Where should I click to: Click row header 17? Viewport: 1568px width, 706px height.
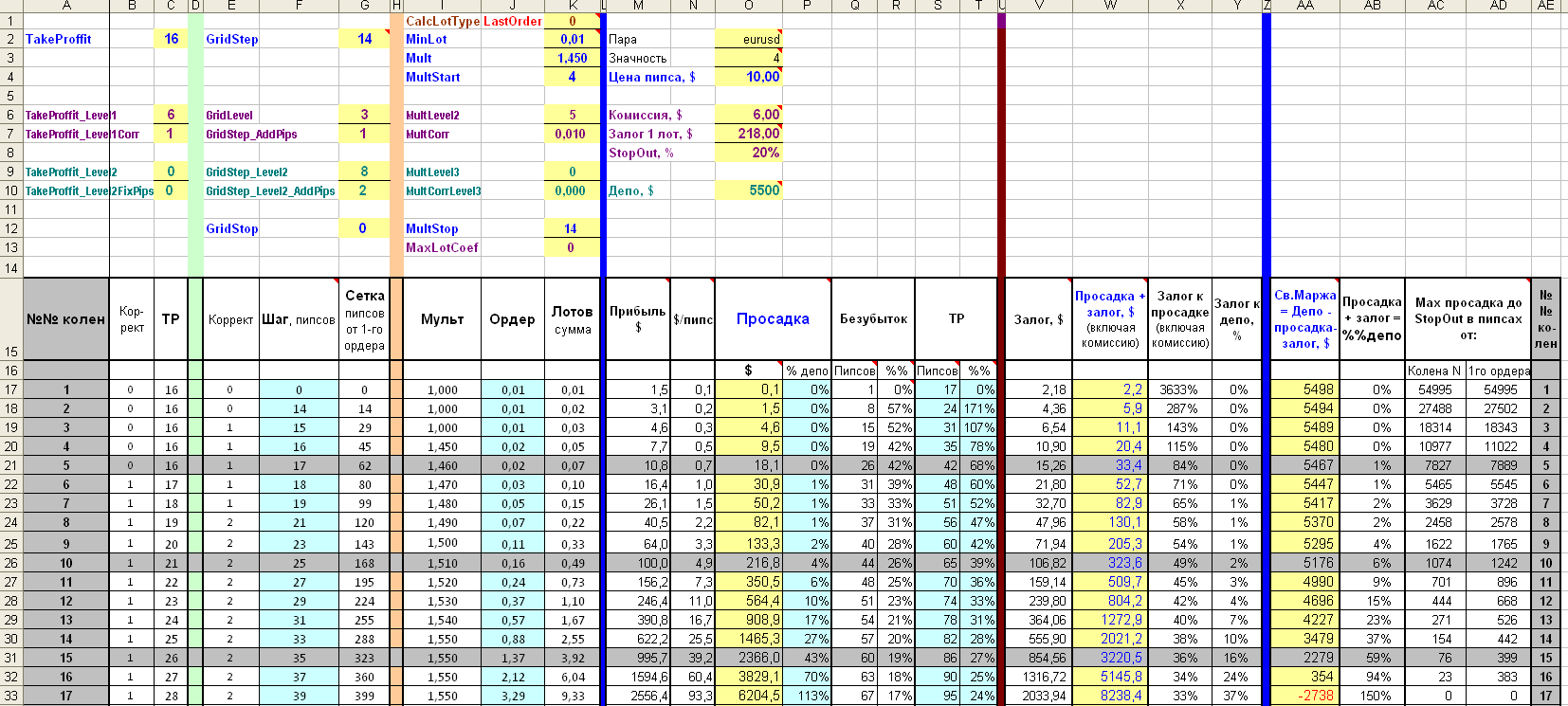[x=10, y=389]
